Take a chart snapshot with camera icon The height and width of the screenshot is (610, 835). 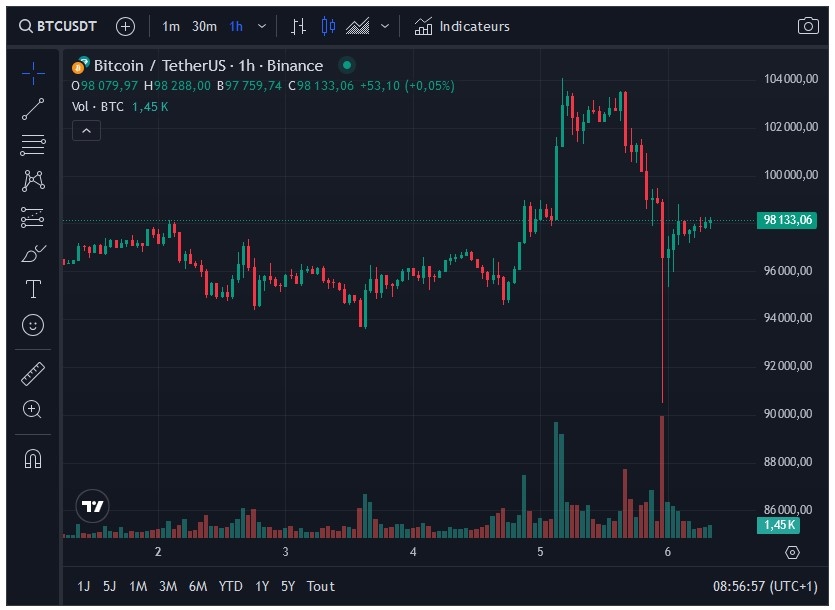click(808, 26)
